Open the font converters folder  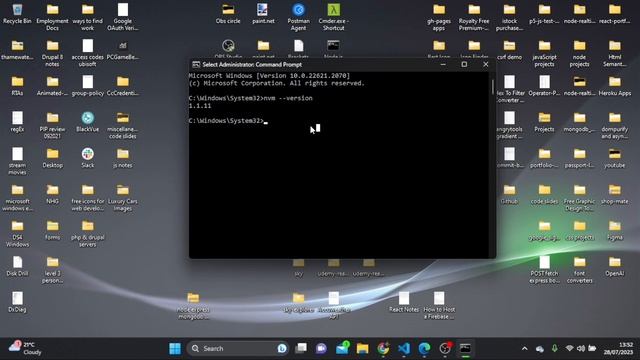coord(580,269)
